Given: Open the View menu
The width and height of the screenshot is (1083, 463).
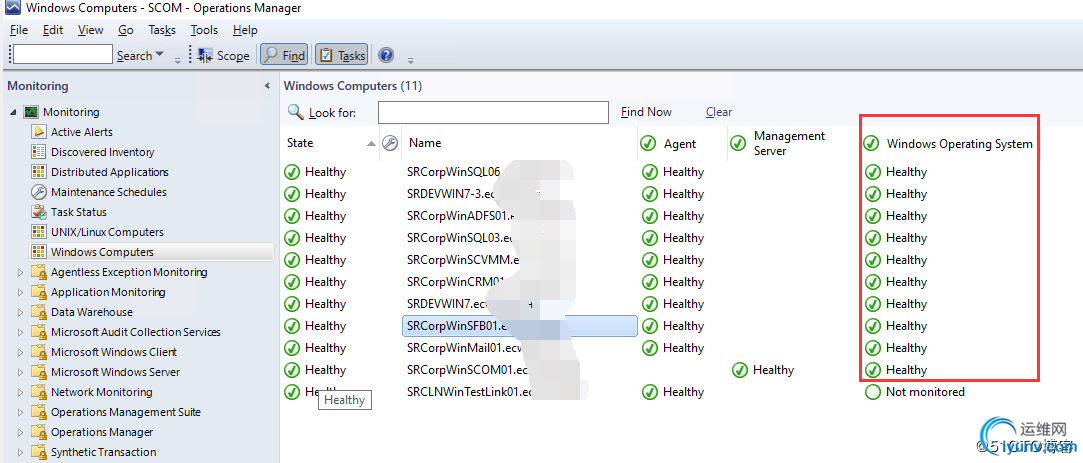Looking at the screenshot, I should coord(90,30).
